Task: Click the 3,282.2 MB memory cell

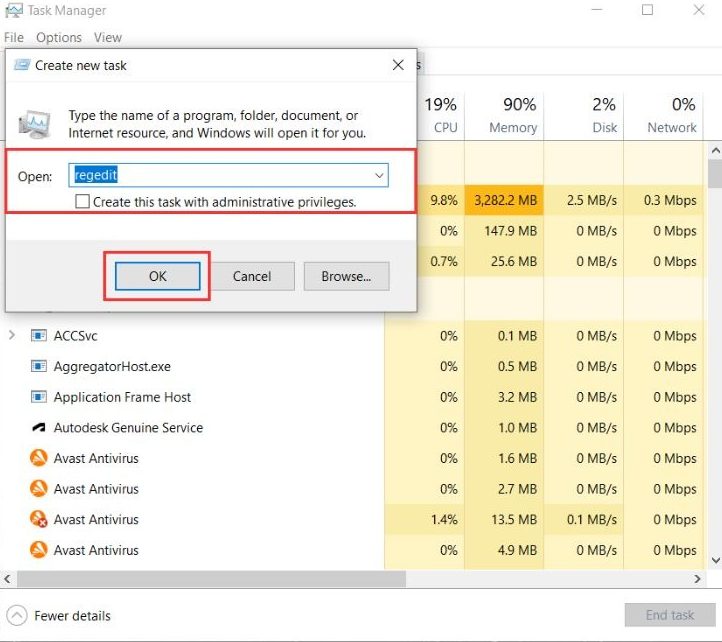Action: tap(504, 200)
